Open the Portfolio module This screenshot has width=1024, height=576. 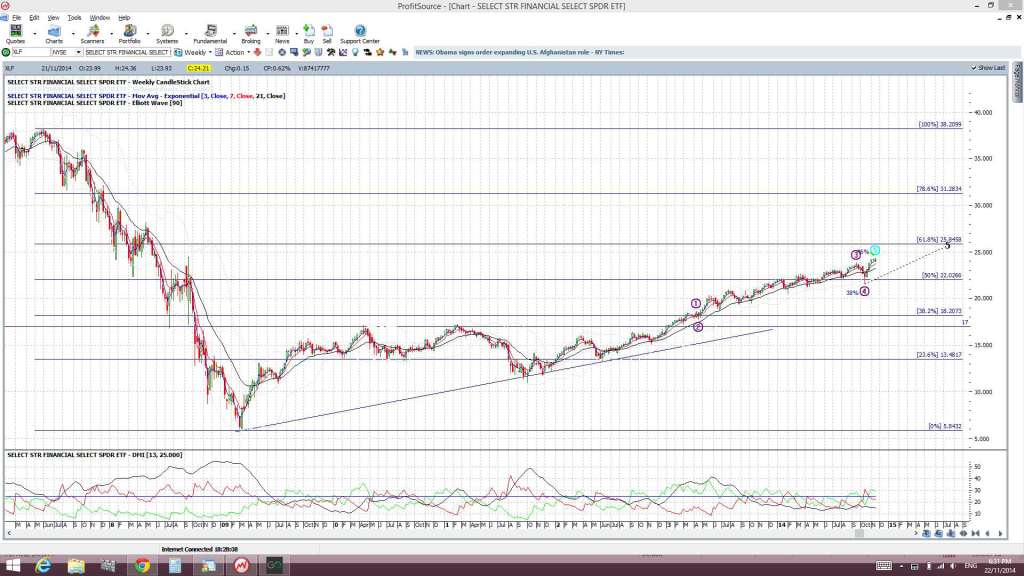(129, 34)
